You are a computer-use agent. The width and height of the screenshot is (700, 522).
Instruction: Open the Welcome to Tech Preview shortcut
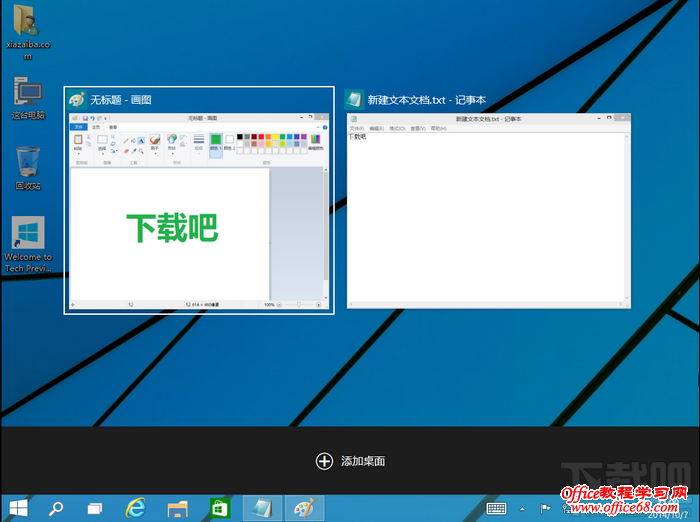28,244
